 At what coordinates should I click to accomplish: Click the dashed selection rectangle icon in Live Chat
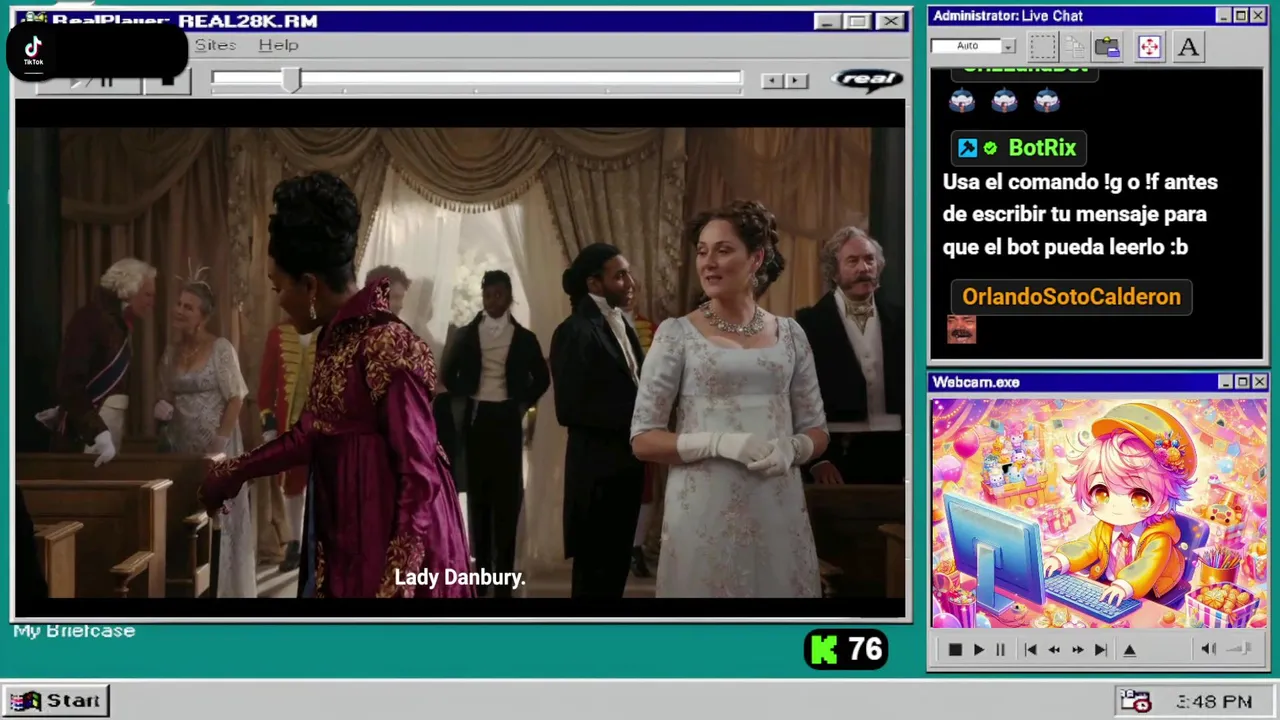[x=1043, y=46]
